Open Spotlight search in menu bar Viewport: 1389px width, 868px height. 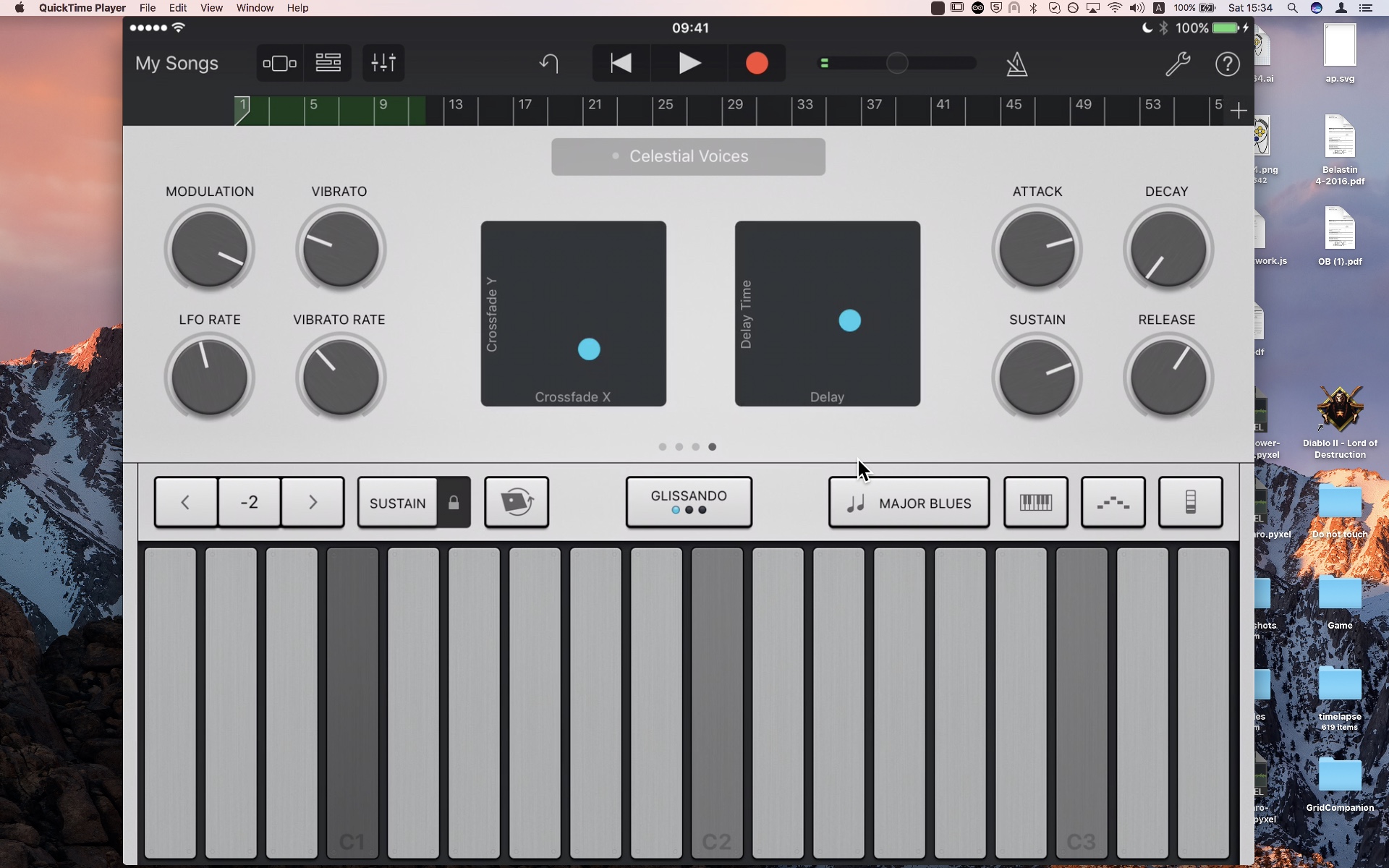(1292, 8)
